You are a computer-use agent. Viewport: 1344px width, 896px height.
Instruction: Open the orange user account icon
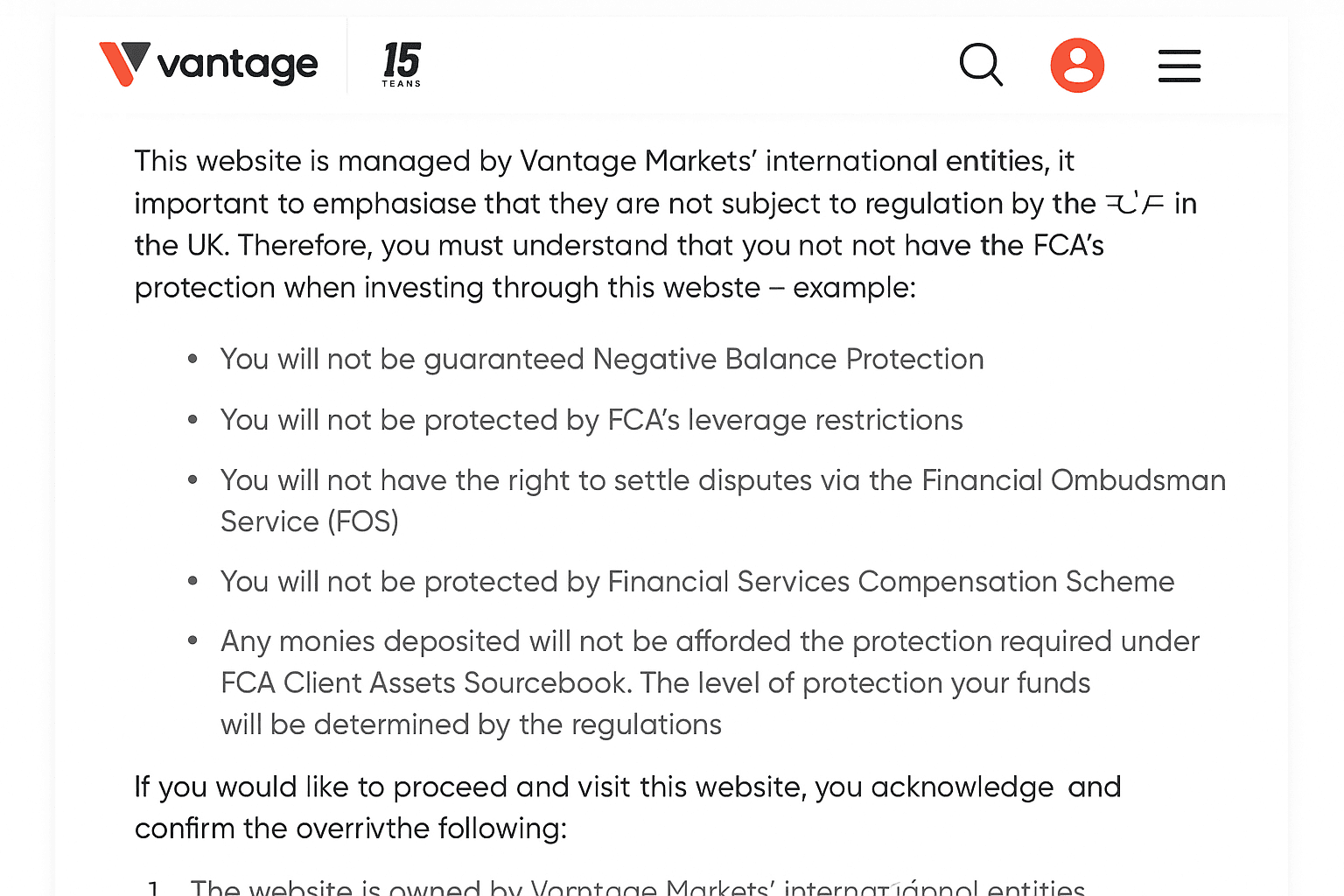coord(1077,66)
